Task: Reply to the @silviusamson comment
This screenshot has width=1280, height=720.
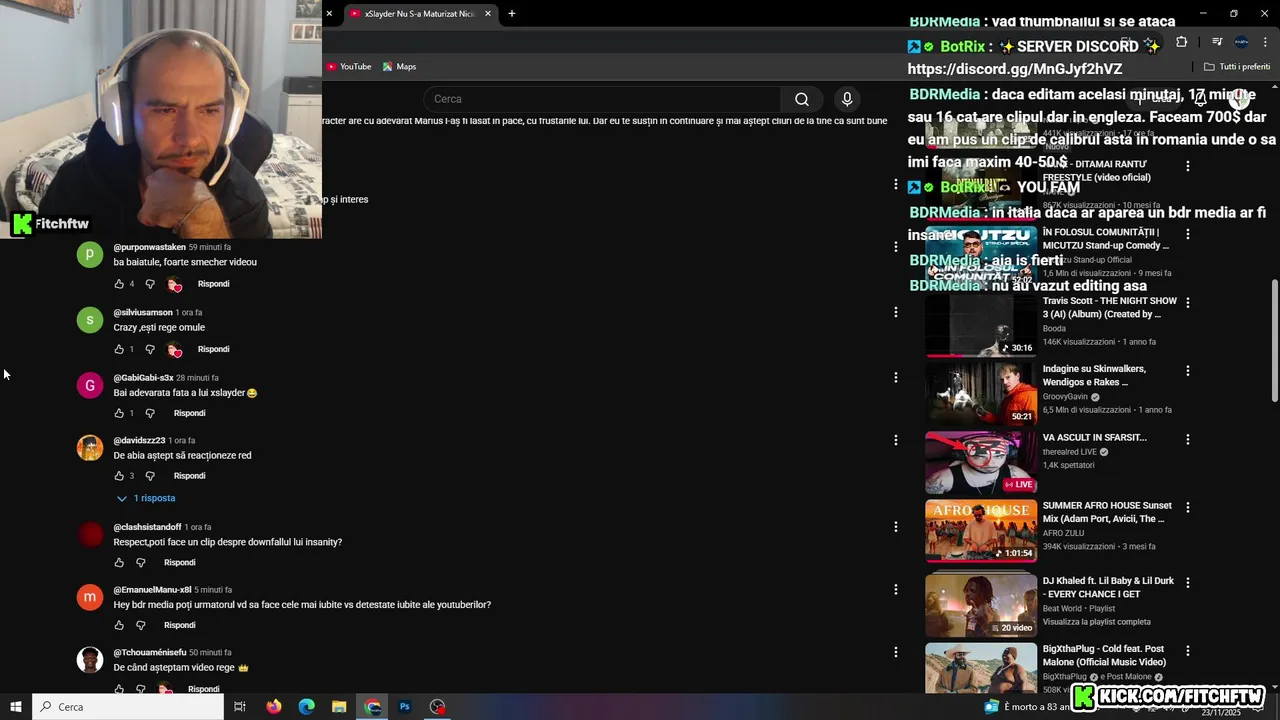Action: 213,349
